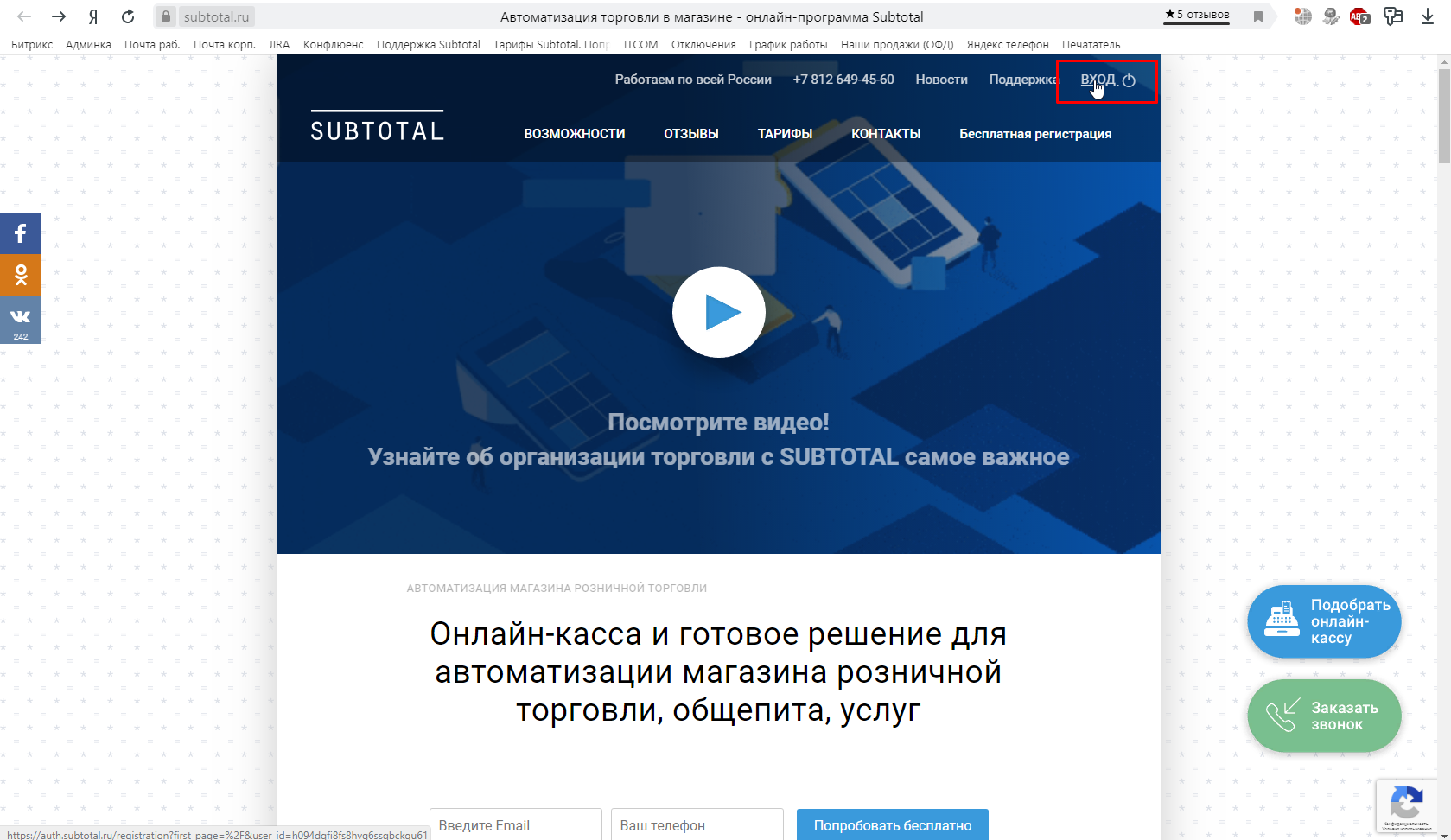Click the padlock site security icon

coord(166,16)
